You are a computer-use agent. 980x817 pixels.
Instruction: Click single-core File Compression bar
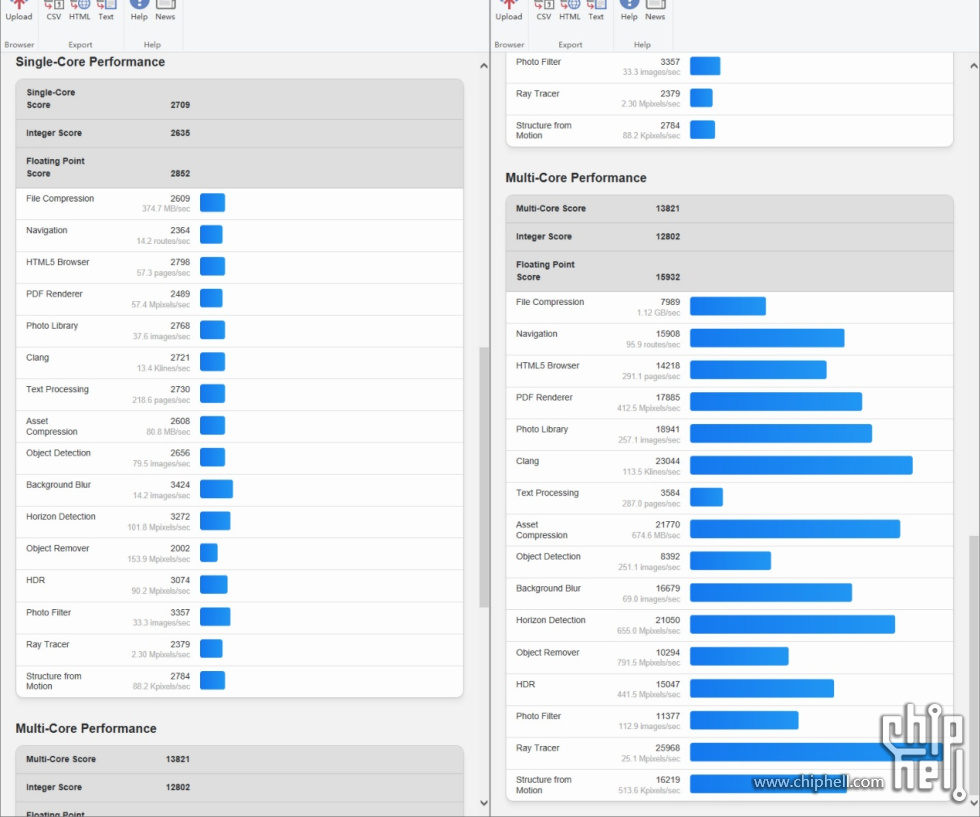click(212, 203)
